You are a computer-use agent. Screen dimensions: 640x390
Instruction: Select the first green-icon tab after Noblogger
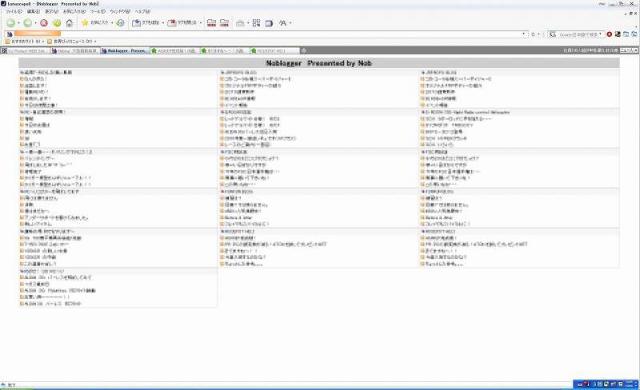click(x=174, y=51)
